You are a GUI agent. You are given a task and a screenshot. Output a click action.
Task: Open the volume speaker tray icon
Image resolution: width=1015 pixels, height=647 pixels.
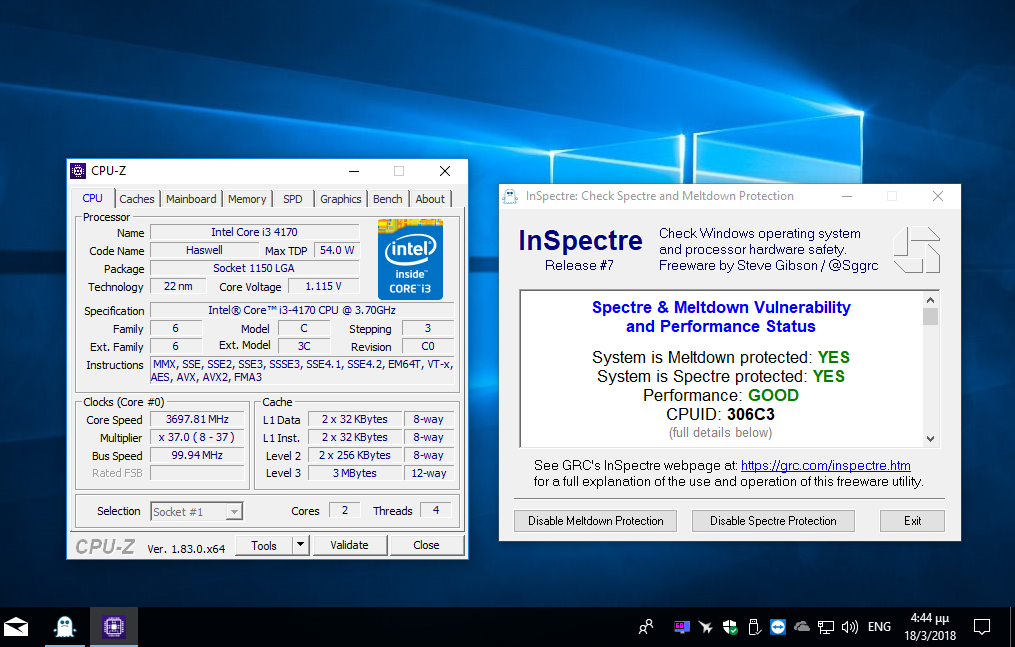coord(849,626)
